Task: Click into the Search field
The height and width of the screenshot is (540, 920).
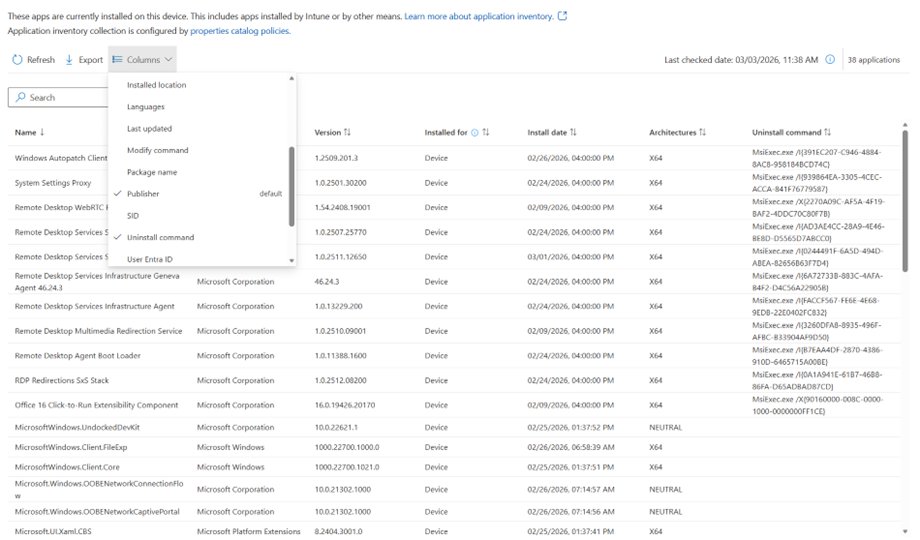Action: click(59, 97)
